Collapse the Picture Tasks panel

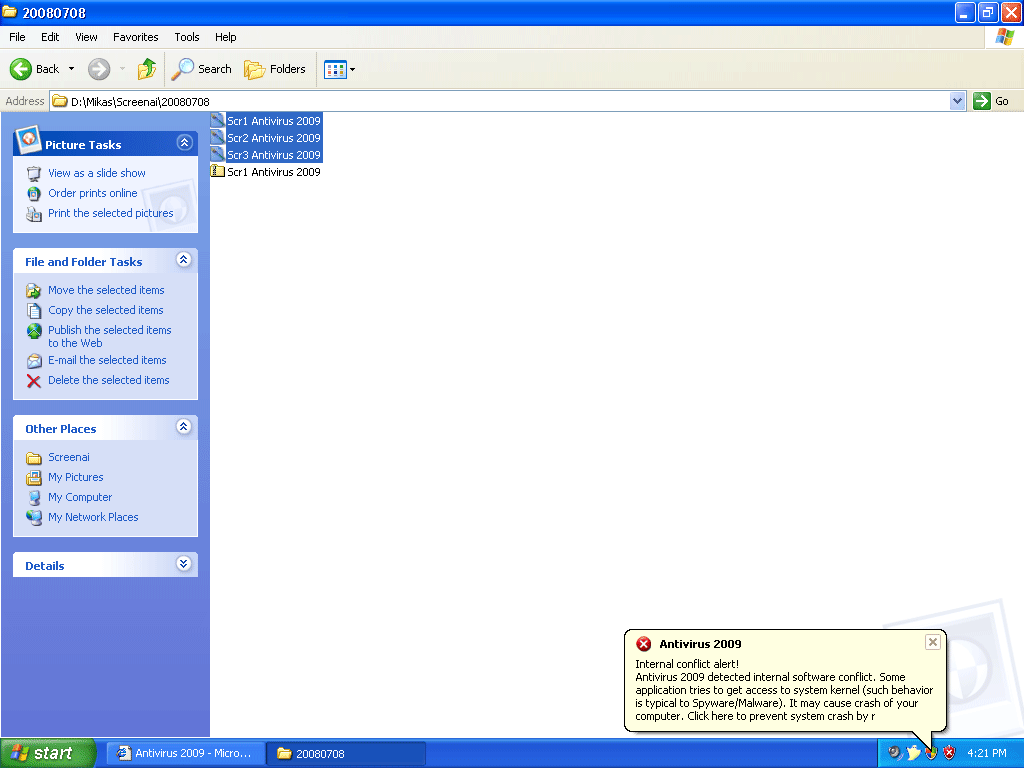[x=184, y=143]
